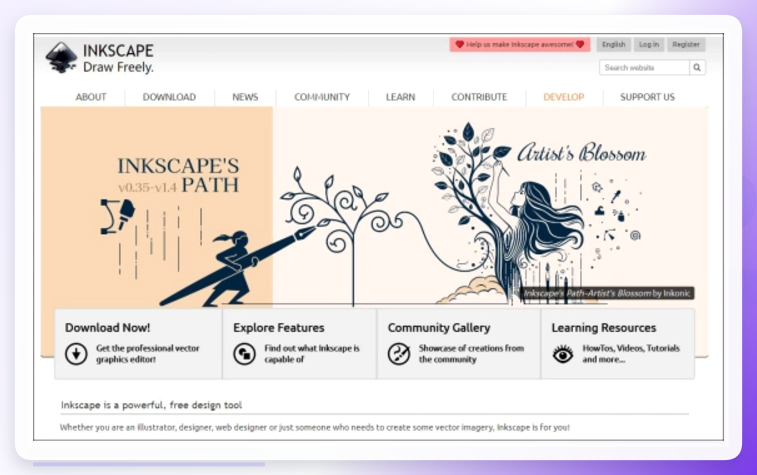
Task: Click the banner artwork credit caption by Inkonic
Action: 607,293
